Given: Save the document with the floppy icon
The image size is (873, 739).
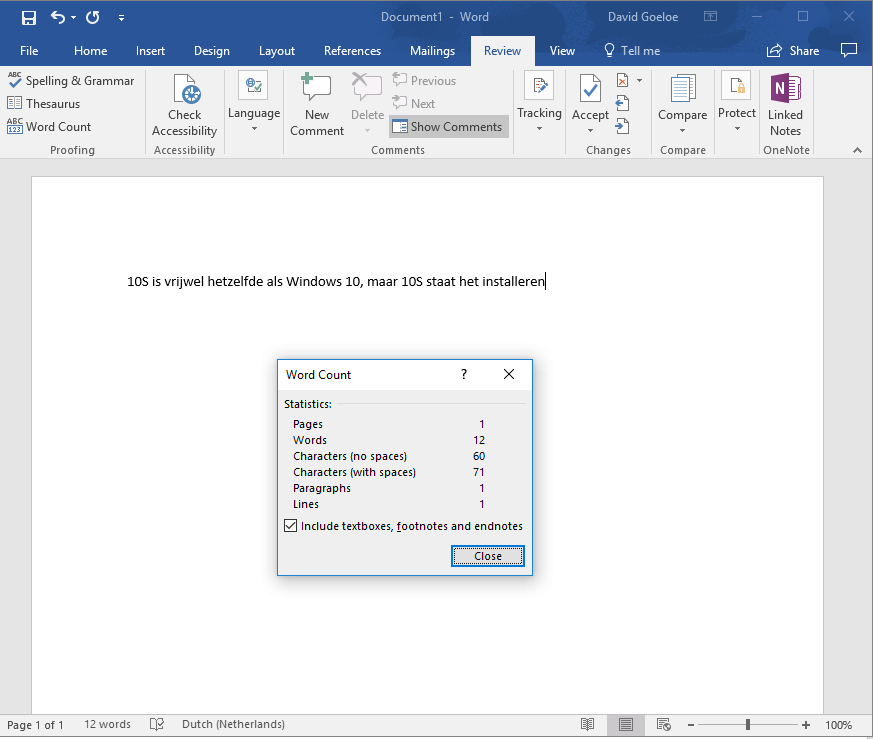Looking at the screenshot, I should pyautogui.click(x=28, y=18).
